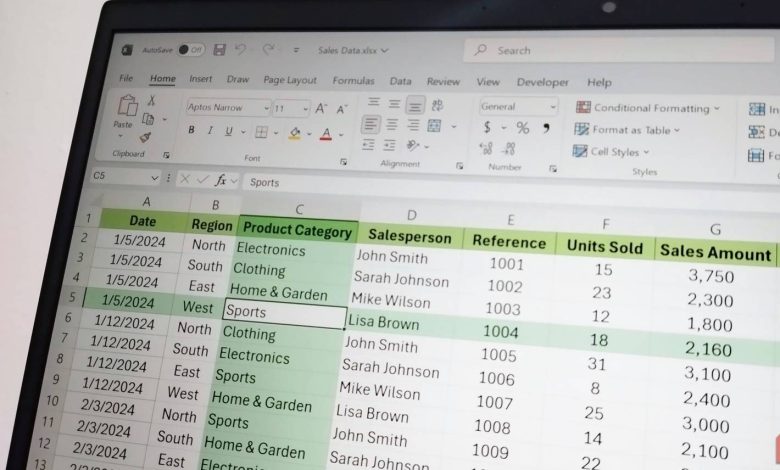The image size is (780, 470).
Task: Click the Percent Style icon
Action: [522, 128]
